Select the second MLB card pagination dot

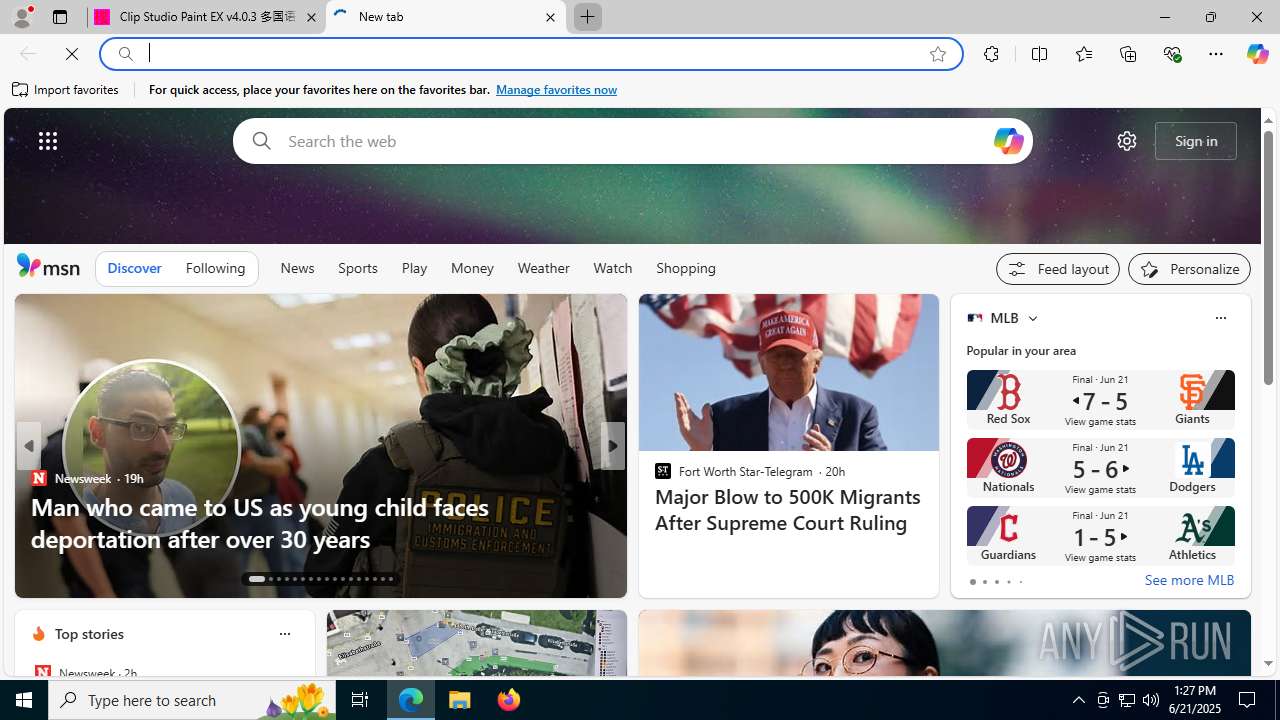[x=984, y=582]
